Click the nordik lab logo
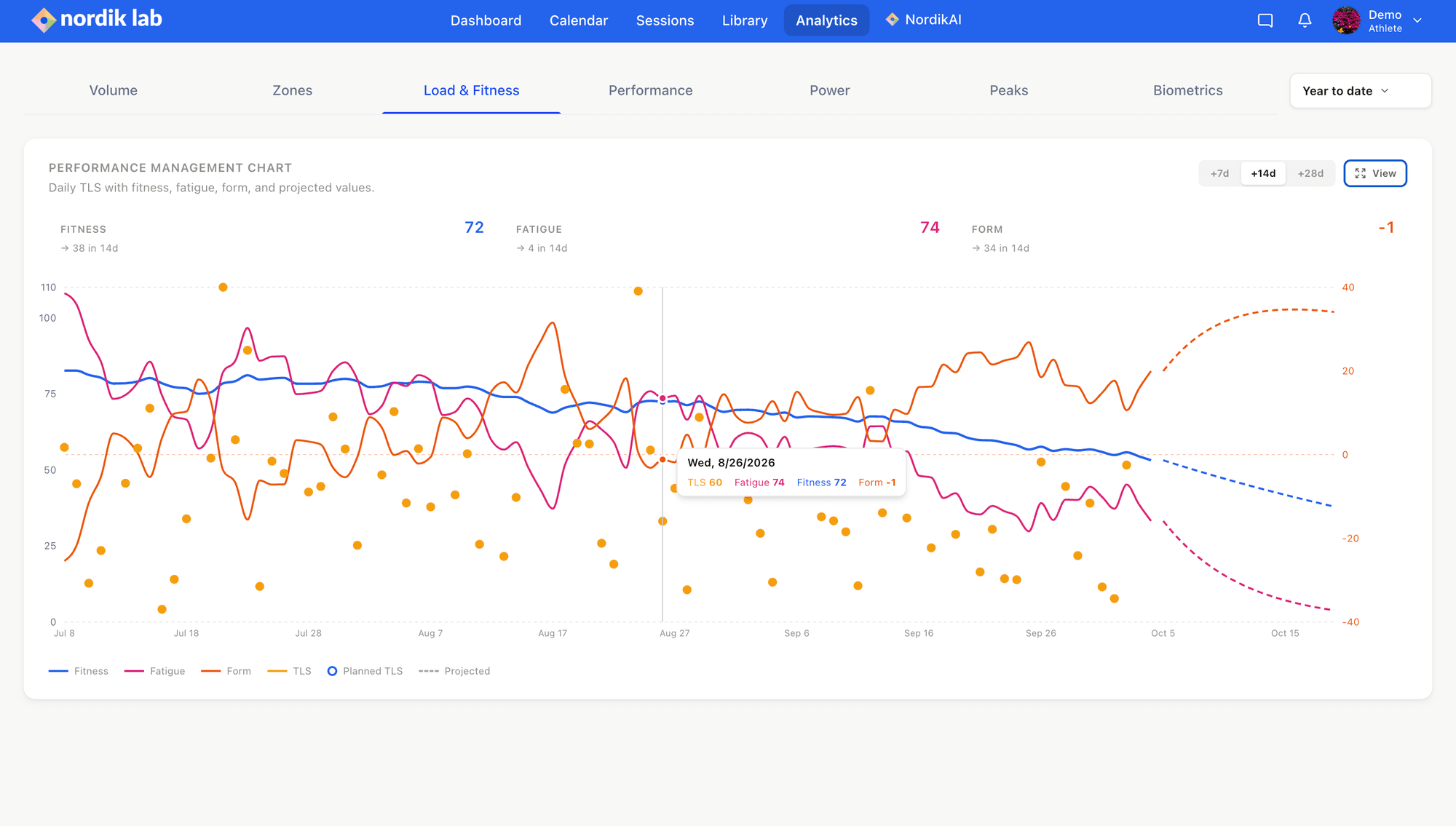This screenshot has width=1456, height=826. point(97,20)
